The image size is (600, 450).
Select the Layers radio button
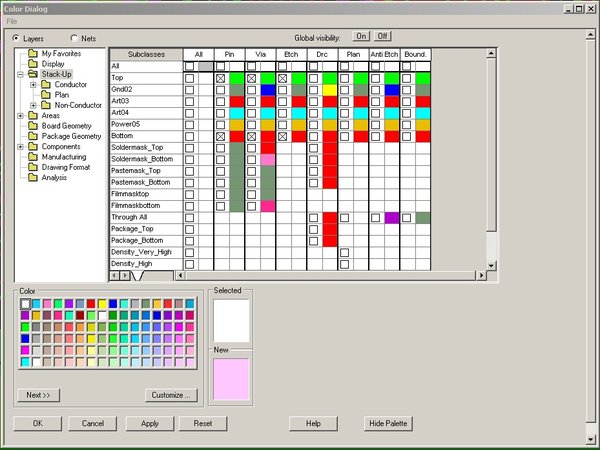tap(16, 38)
